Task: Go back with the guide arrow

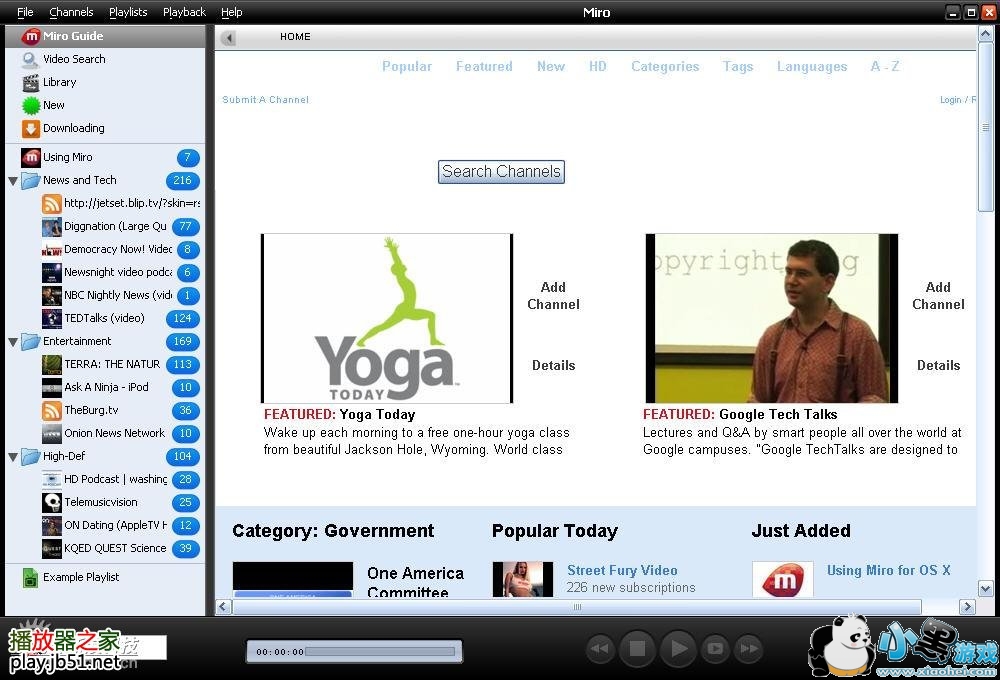Action: click(228, 38)
